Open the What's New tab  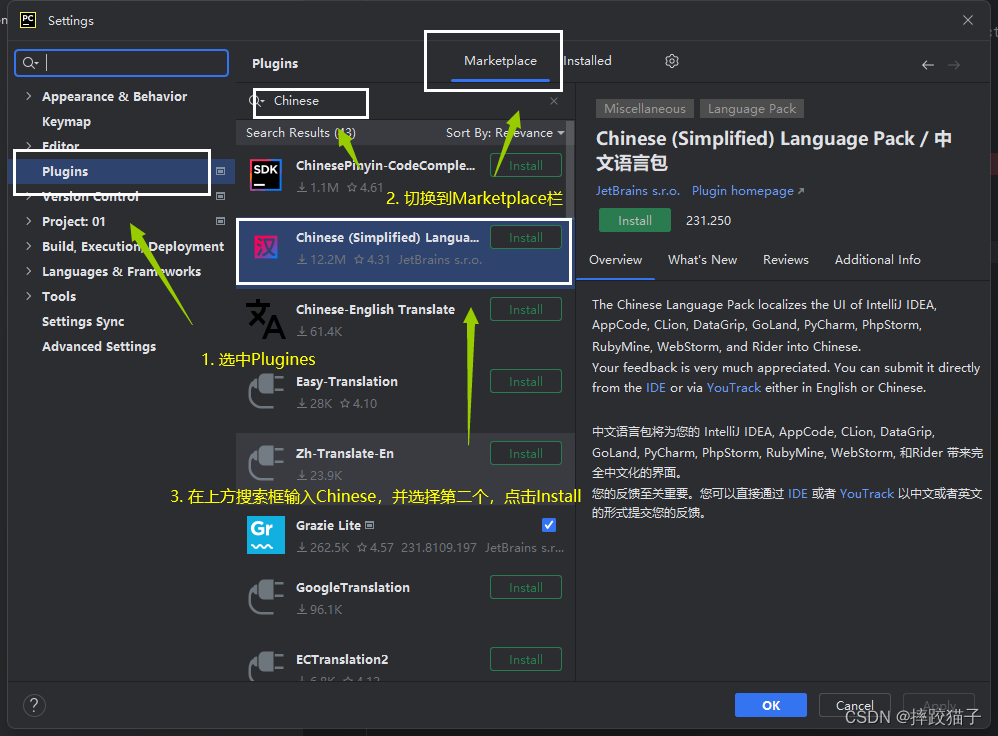coord(702,260)
